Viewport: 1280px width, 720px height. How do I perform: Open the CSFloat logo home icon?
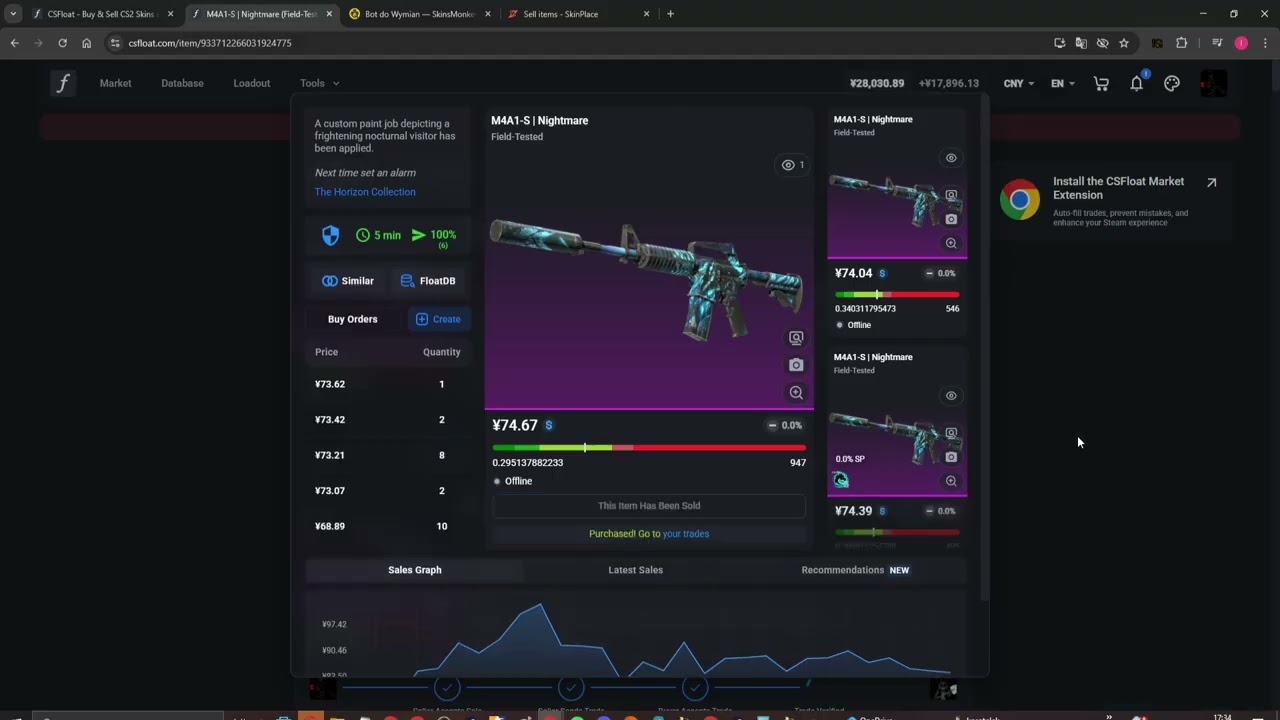(x=63, y=83)
